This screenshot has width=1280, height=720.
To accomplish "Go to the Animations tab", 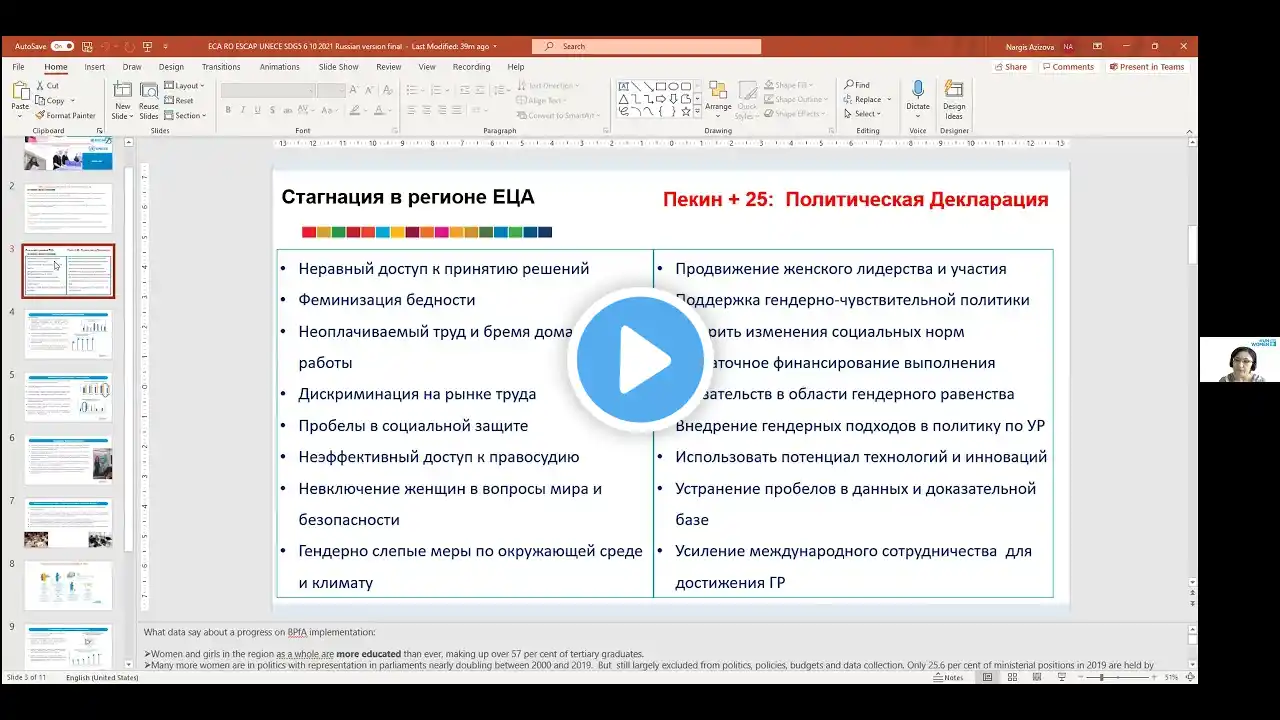I will (x=279, y=67).
